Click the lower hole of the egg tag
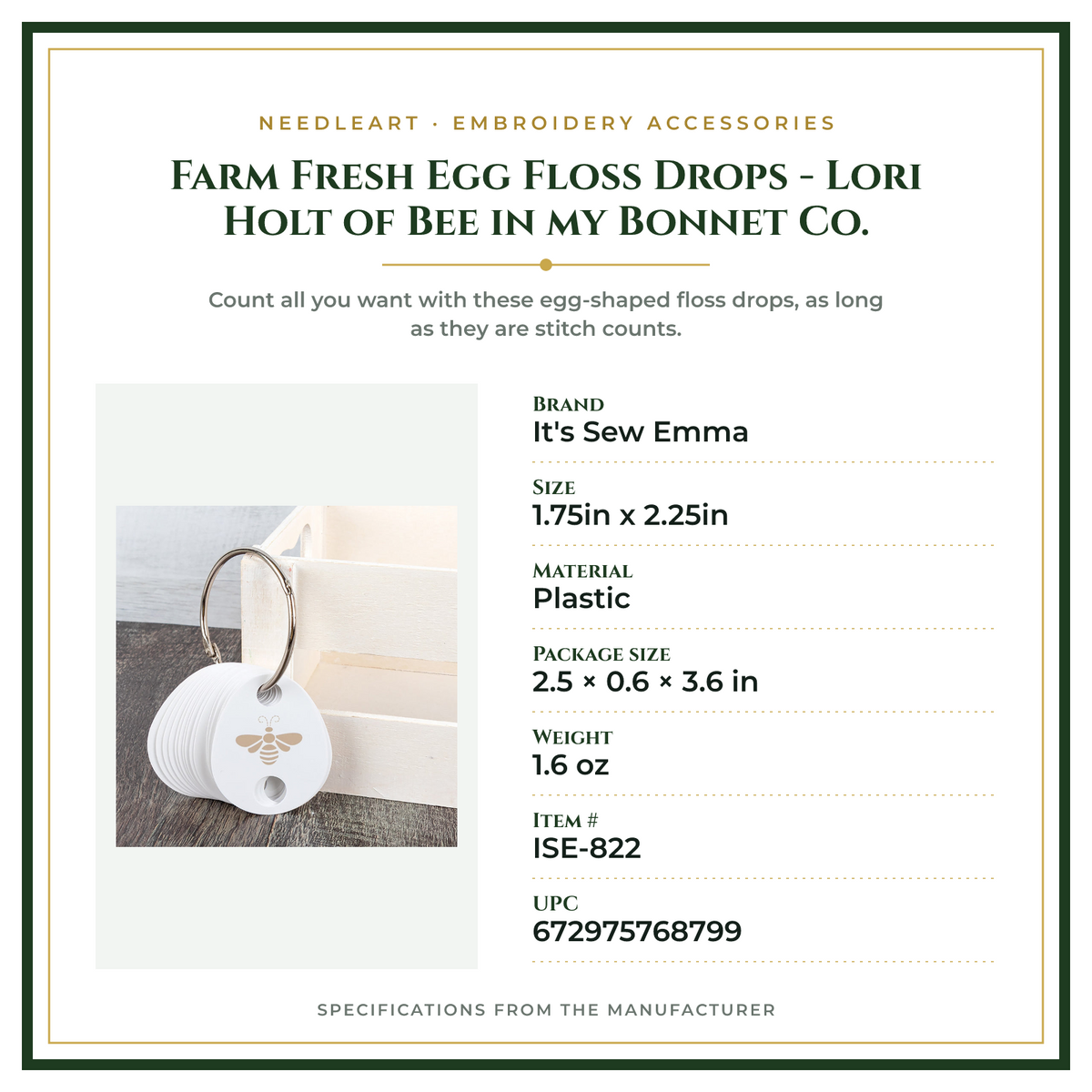The image size is (1092, 1092). [272, 788]
